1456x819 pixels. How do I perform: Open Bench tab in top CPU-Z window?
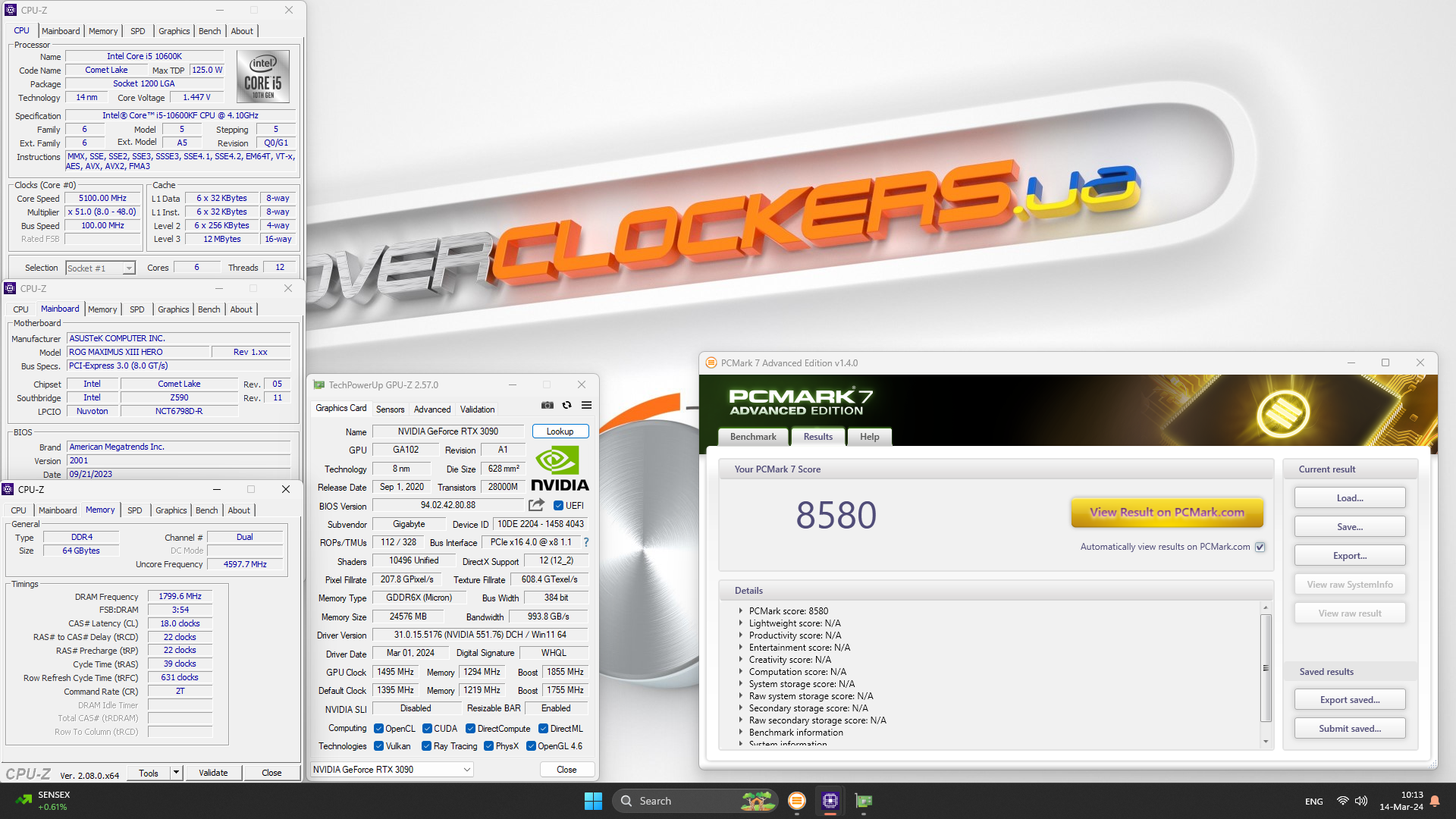(209, 31)
